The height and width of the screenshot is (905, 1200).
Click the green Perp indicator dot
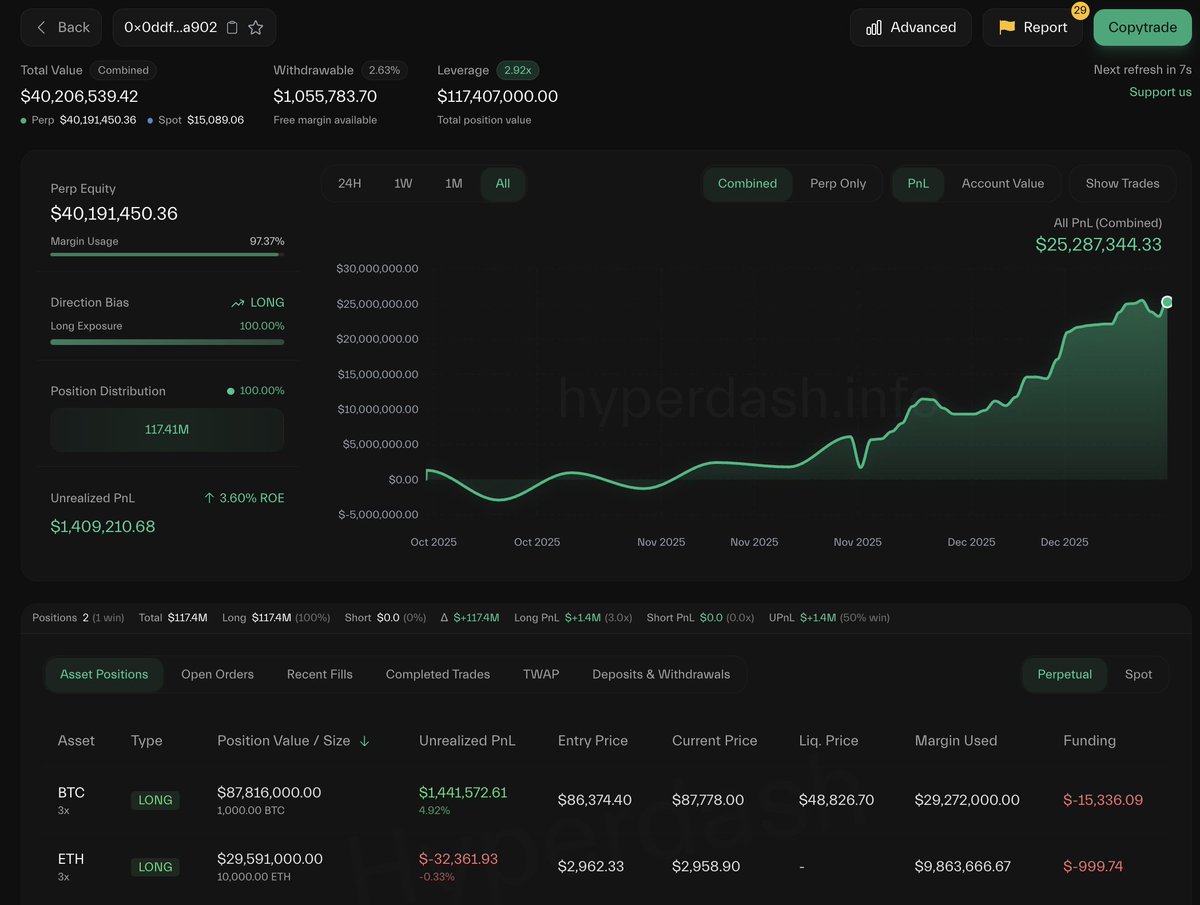pyautogui.click(x=22, y=119)
